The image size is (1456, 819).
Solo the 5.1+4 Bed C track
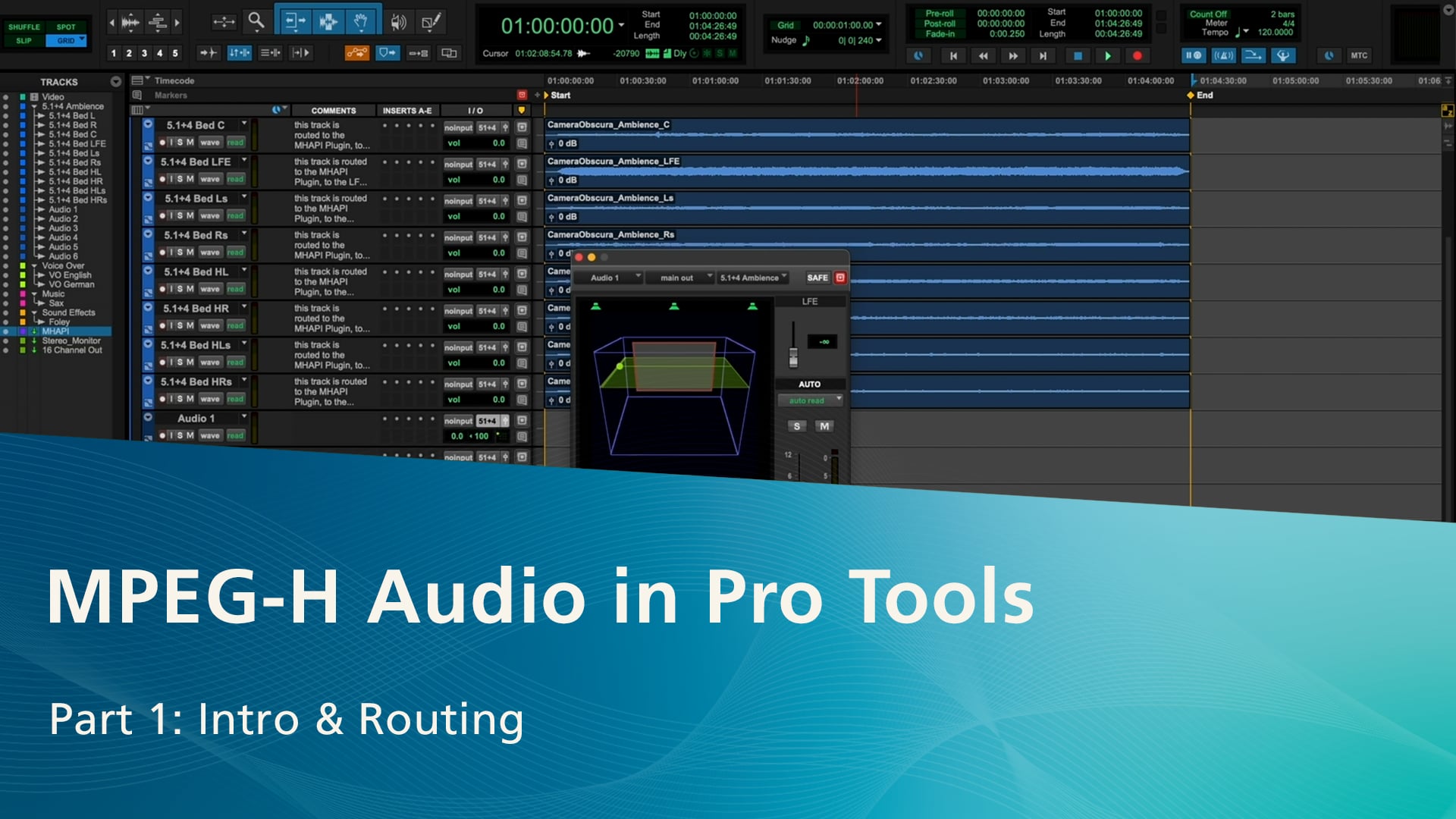180,142
